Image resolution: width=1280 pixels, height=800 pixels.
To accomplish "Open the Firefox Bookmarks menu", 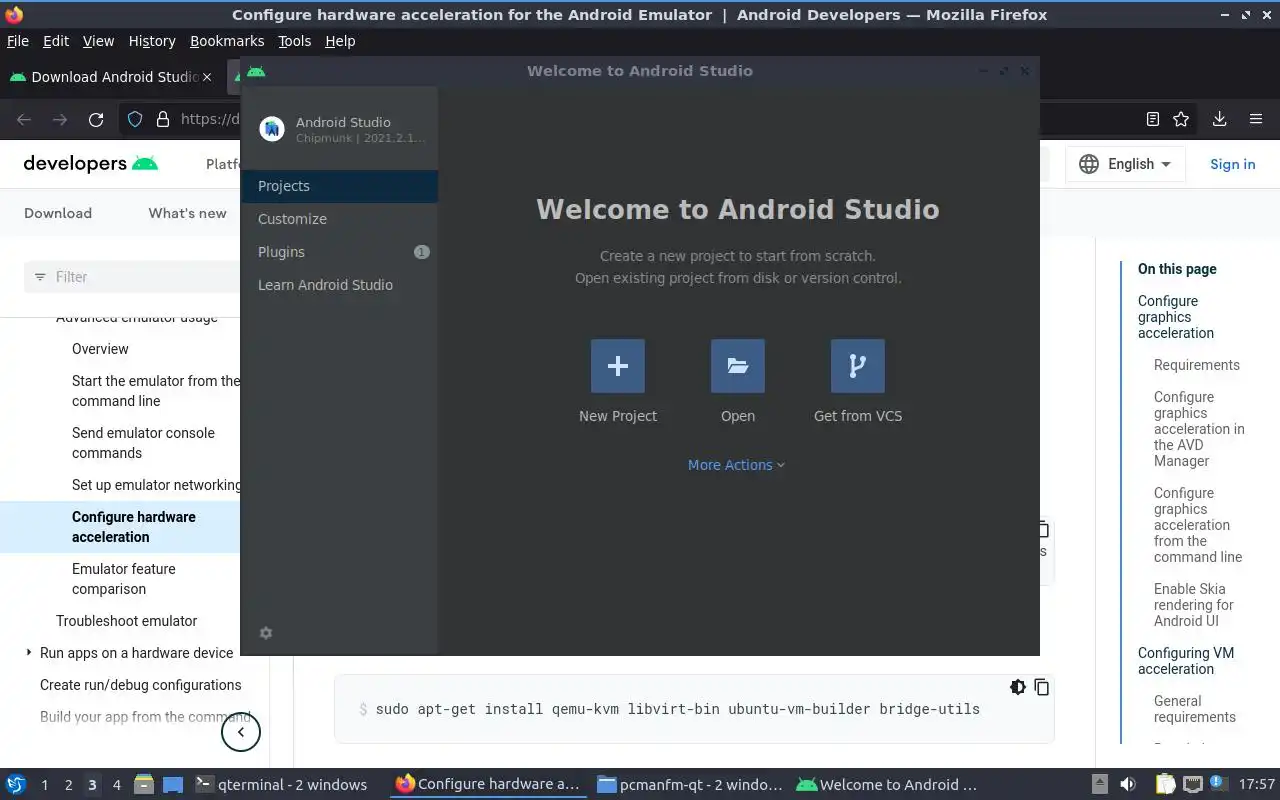I will click(x=227, y=41).
